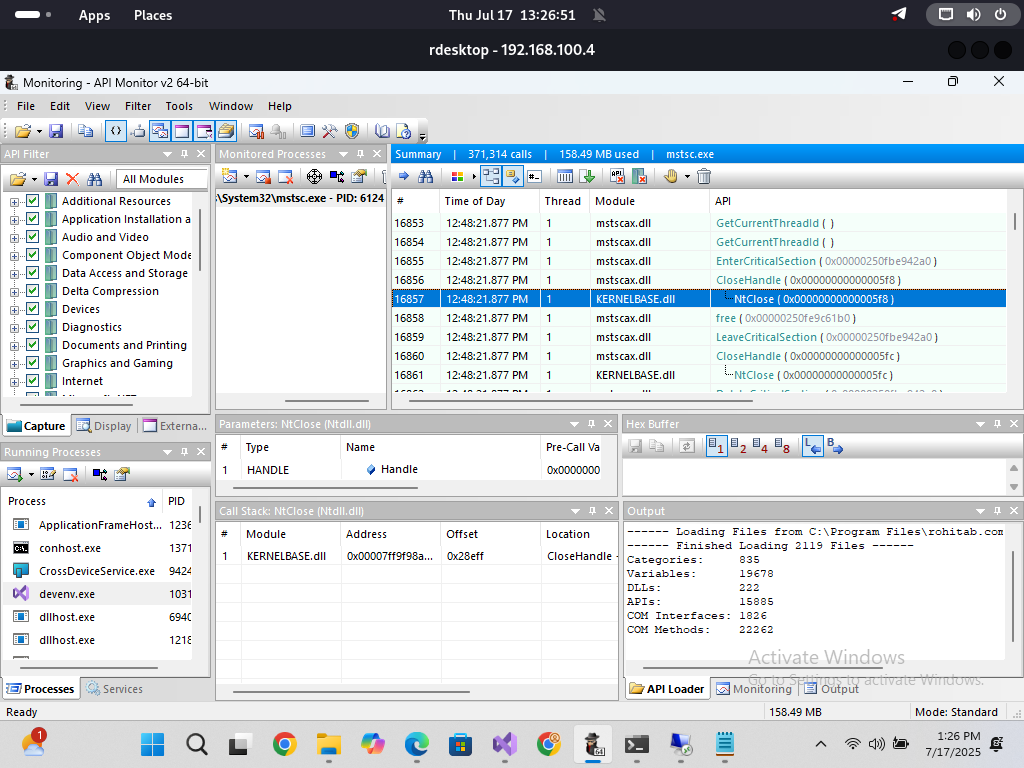The height and width of the screenshot is (768, 1024).
Task: Open the All Modules dropdown
Action: pos(162,179)
